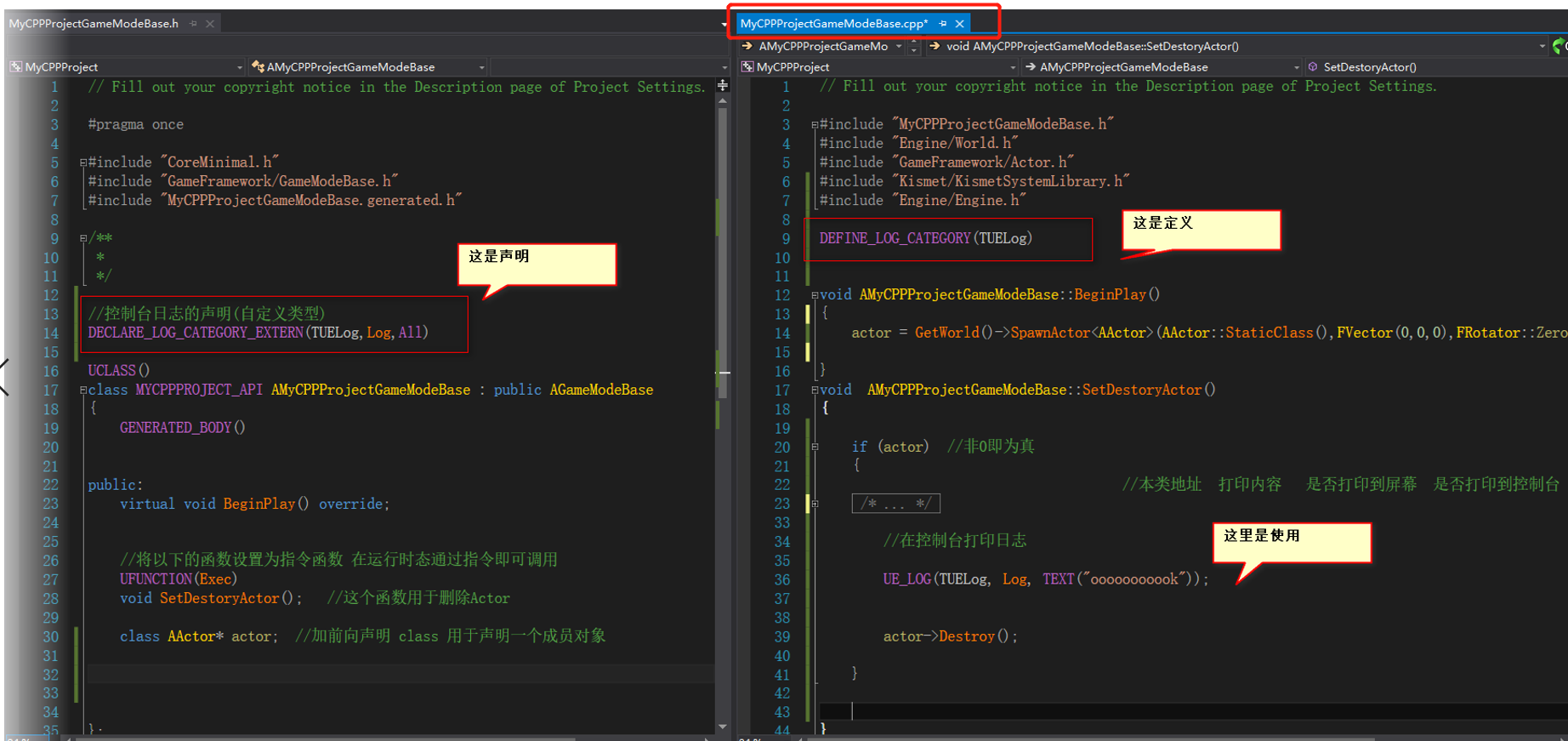Click on virtual void BeginPlay() override
This screenshot has width=1568, height=741.
coord(254,504)
